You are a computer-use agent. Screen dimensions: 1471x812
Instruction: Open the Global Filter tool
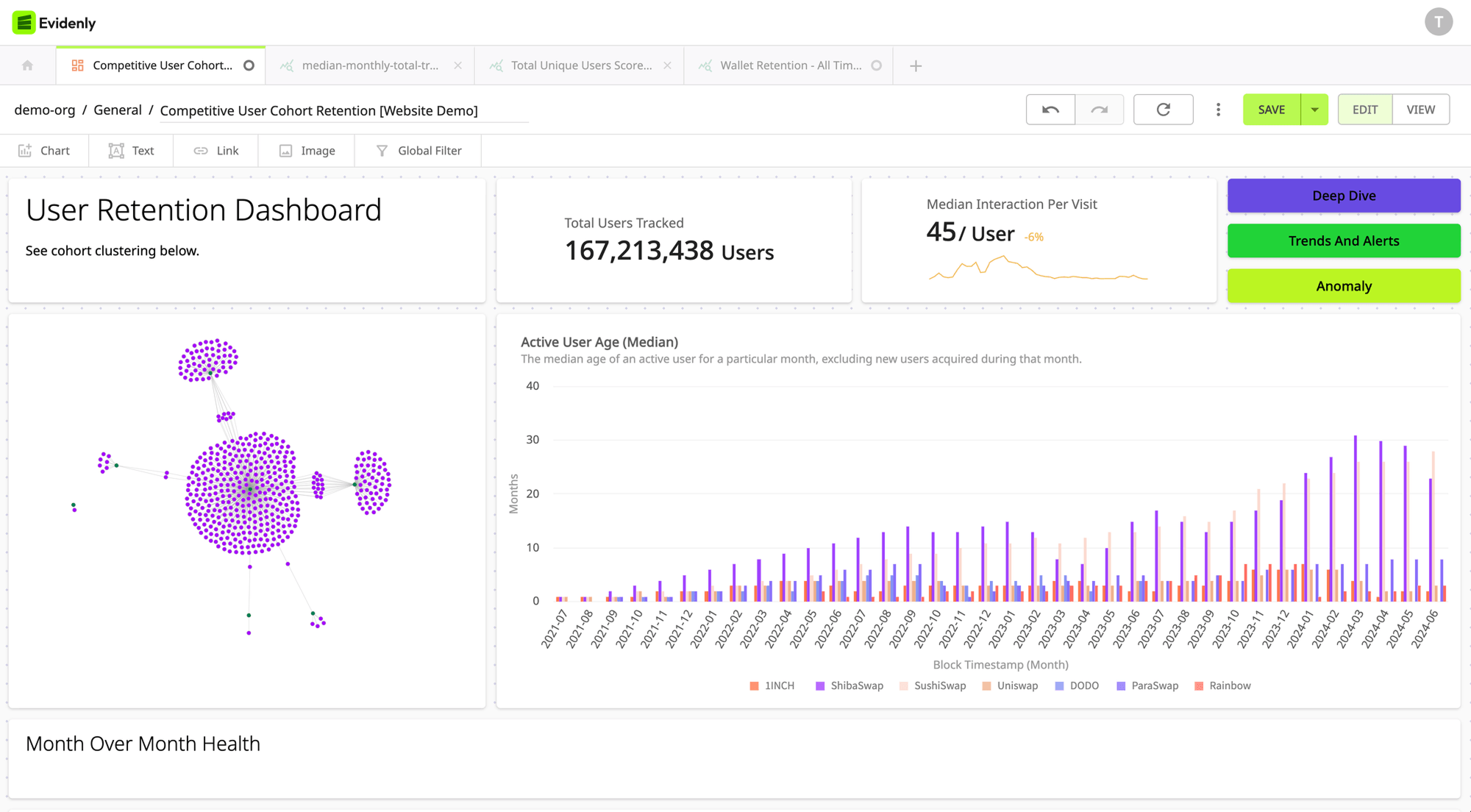[418, 151]
